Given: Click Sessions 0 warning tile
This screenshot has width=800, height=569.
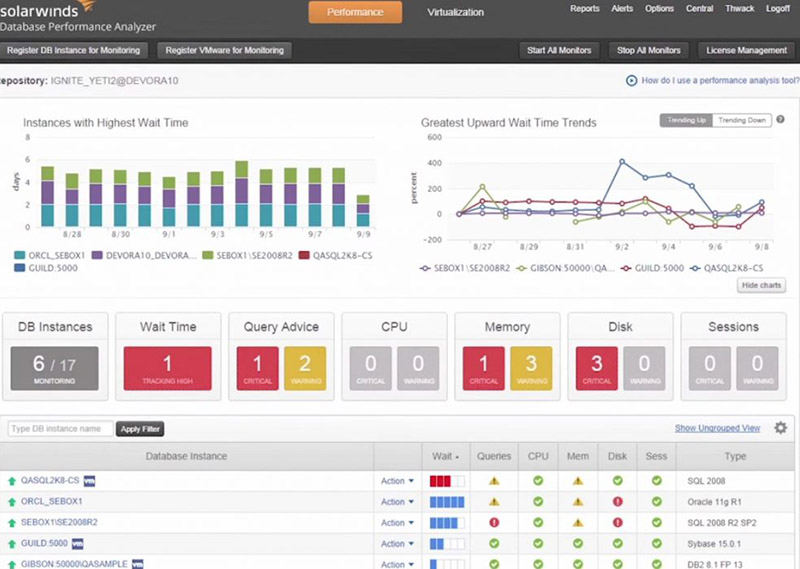Looking at the screenshot, I should pyautogui.click(x=758, y=368).
